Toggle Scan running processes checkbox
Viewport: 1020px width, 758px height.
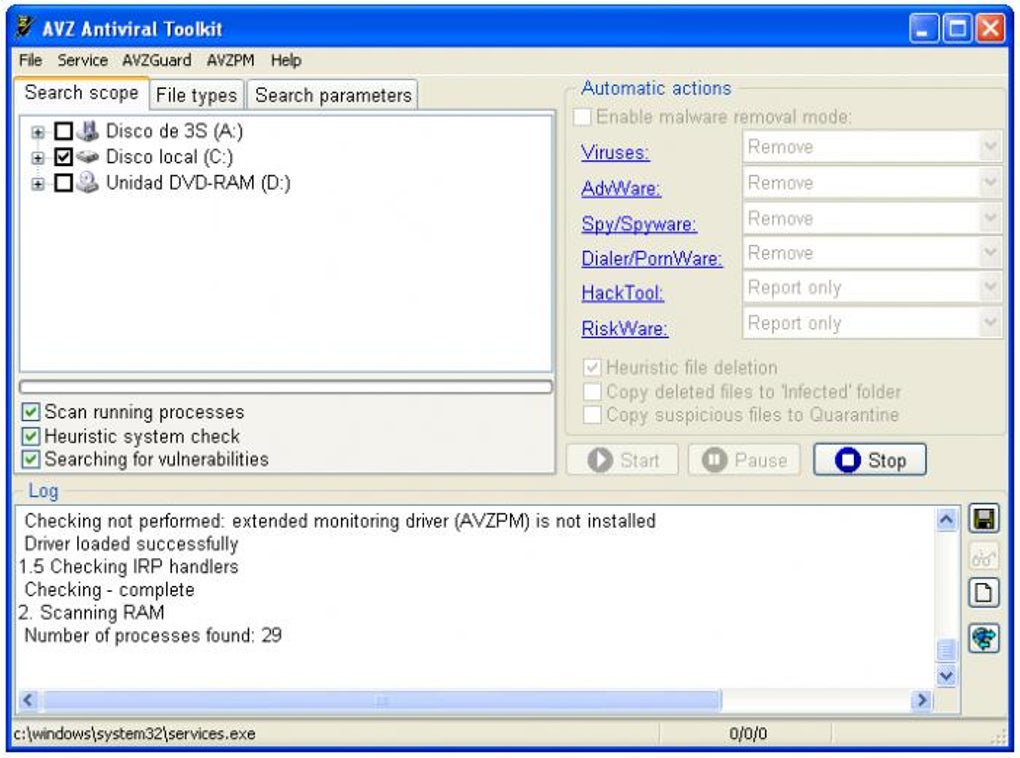point(31,412)
